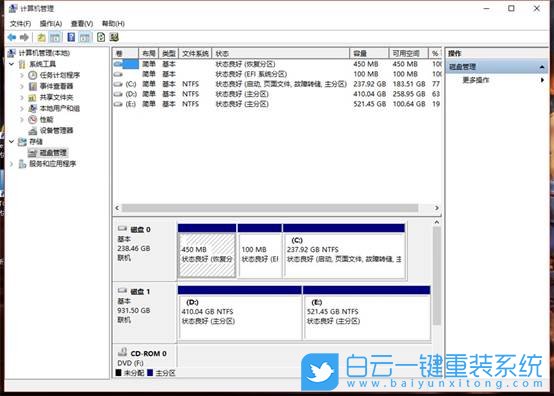Click the disk map vertical scrollbar up arrow

pyautogui.click(x=437, y=222)
